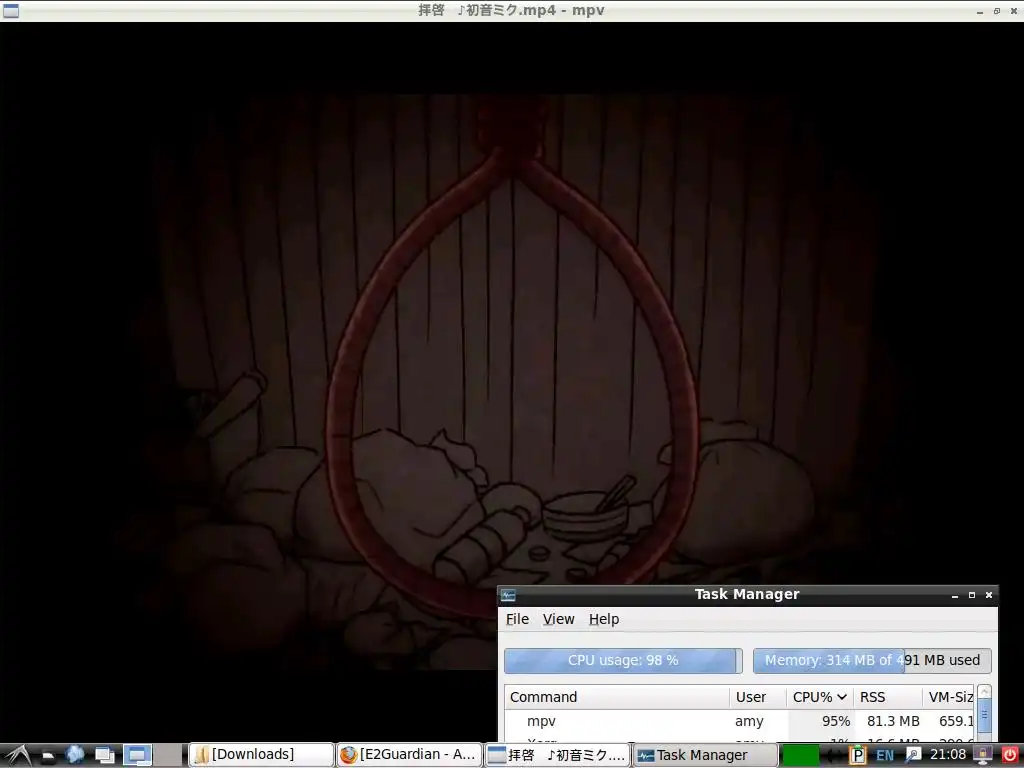This screenshot has height=768, width=1024.
Task: Click the Task Manager title bar icon
Action: (x=509, y=595)
